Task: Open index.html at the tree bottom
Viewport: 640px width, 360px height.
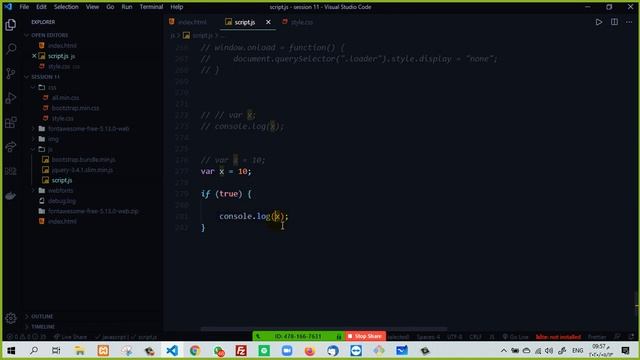Action: click(62, 221)
